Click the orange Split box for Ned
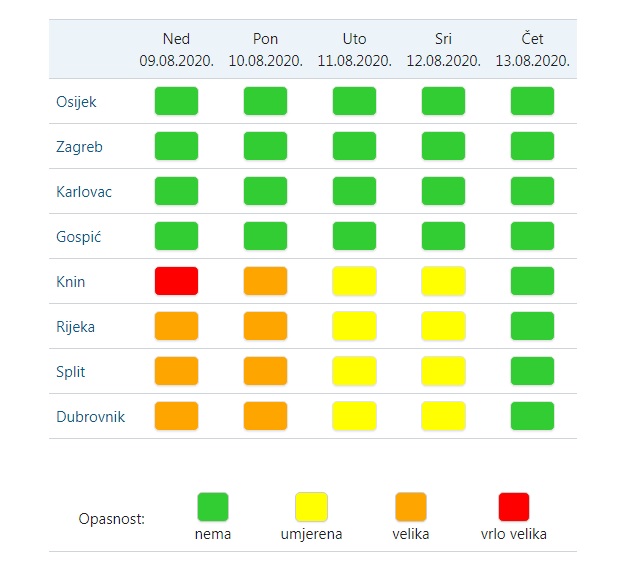Screen dimensions: 626x575 point(176,371)
